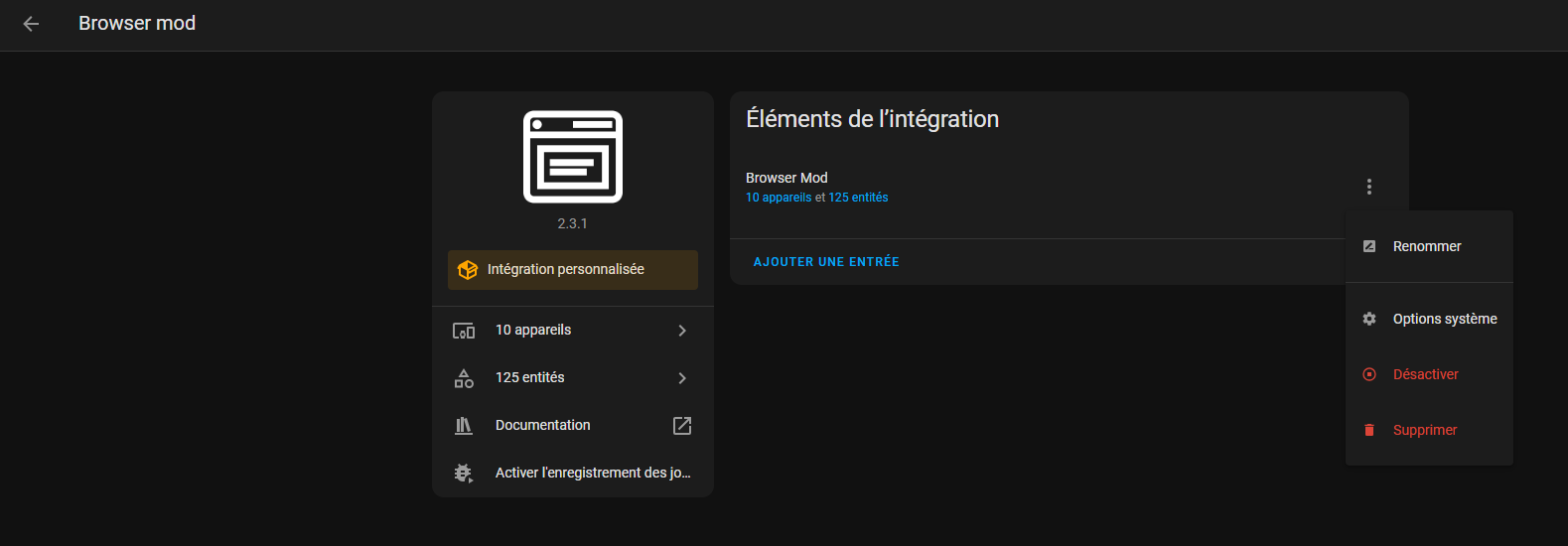This screenshot has width=1568, height=546.
Task: Expand the 125 entités chevron
Action: [x=682, y=378]
